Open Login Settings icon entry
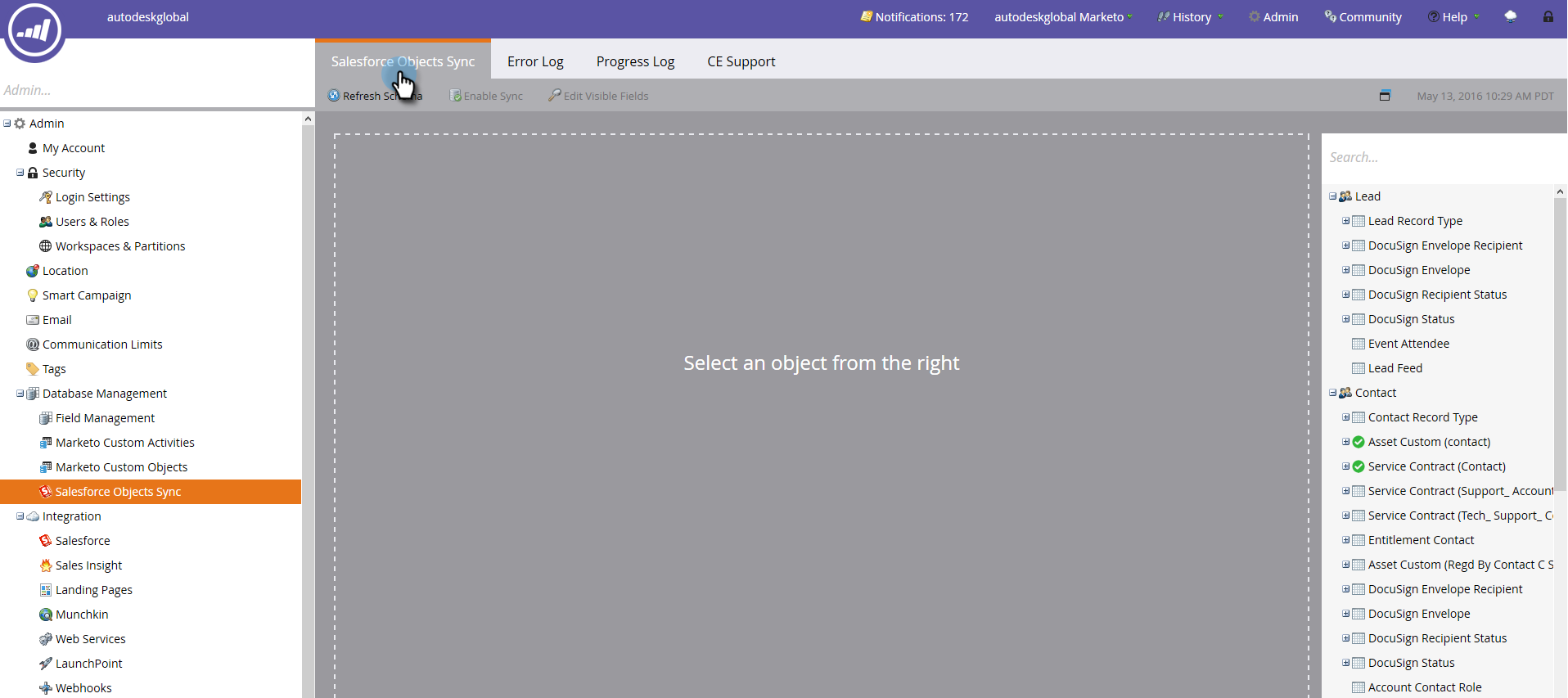Viewport: 1568px width, 698px height. click(46, 197)
